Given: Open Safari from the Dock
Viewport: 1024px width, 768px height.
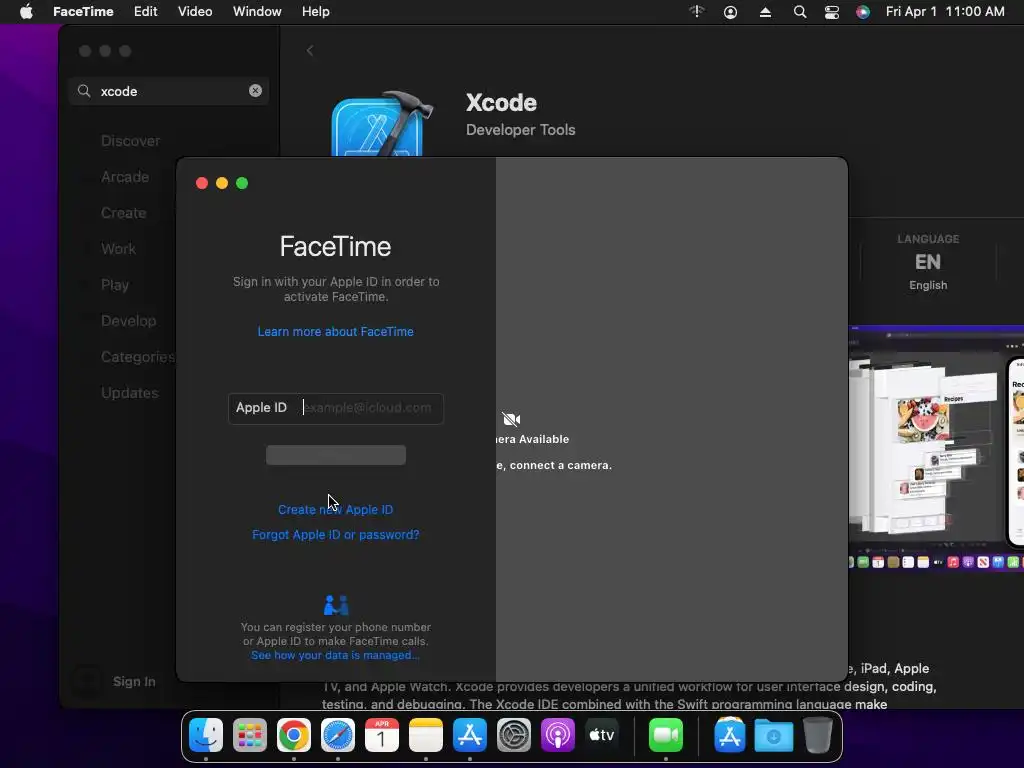Looking at the screenshot, I should click(x=338, y=735).
